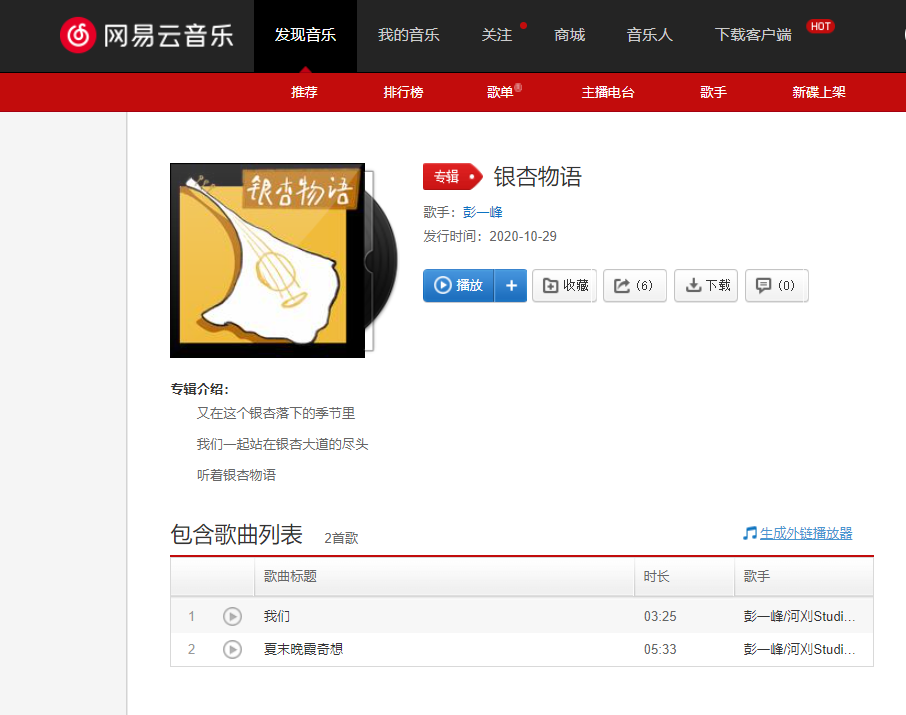The height and width of the screenshot is (715, 906).
Task: Go to 新碟上架 new albums tab
Action: point(819,92)
